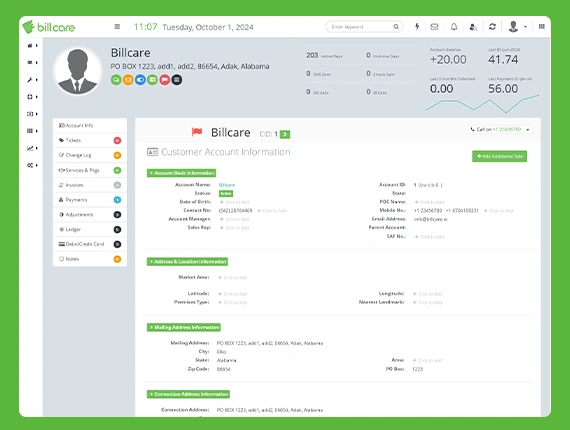Toggle the Mailing Address Information section

pos(184,327)
